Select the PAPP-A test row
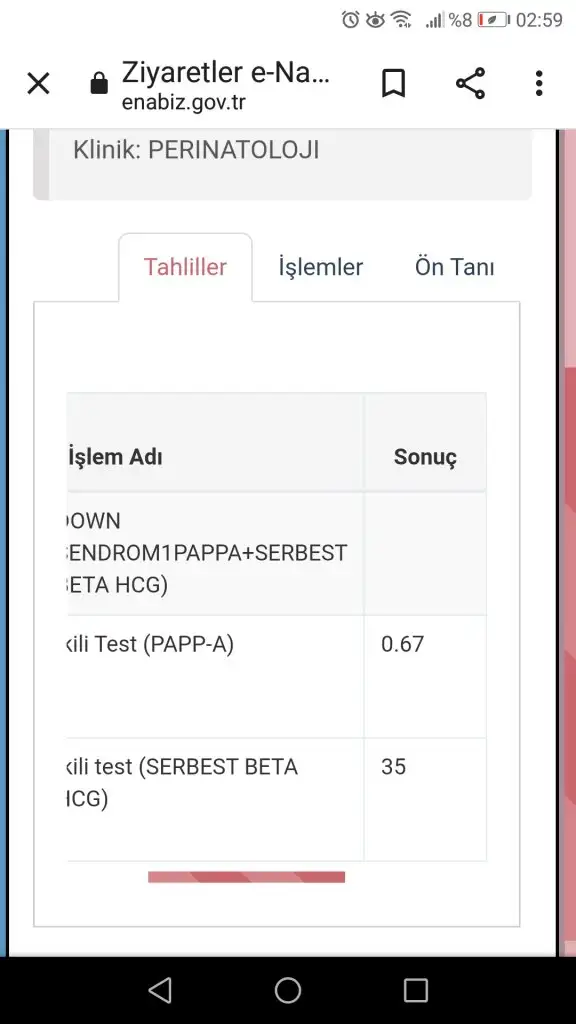The image size is (576, 1024). tap(277, 677)
